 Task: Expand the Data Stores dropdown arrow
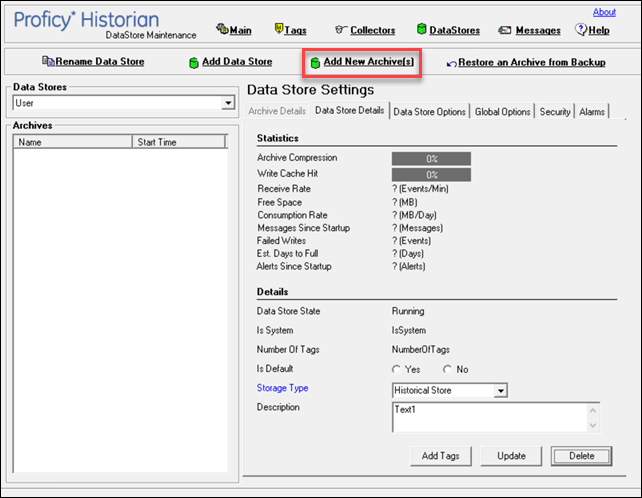coord(228,103)
